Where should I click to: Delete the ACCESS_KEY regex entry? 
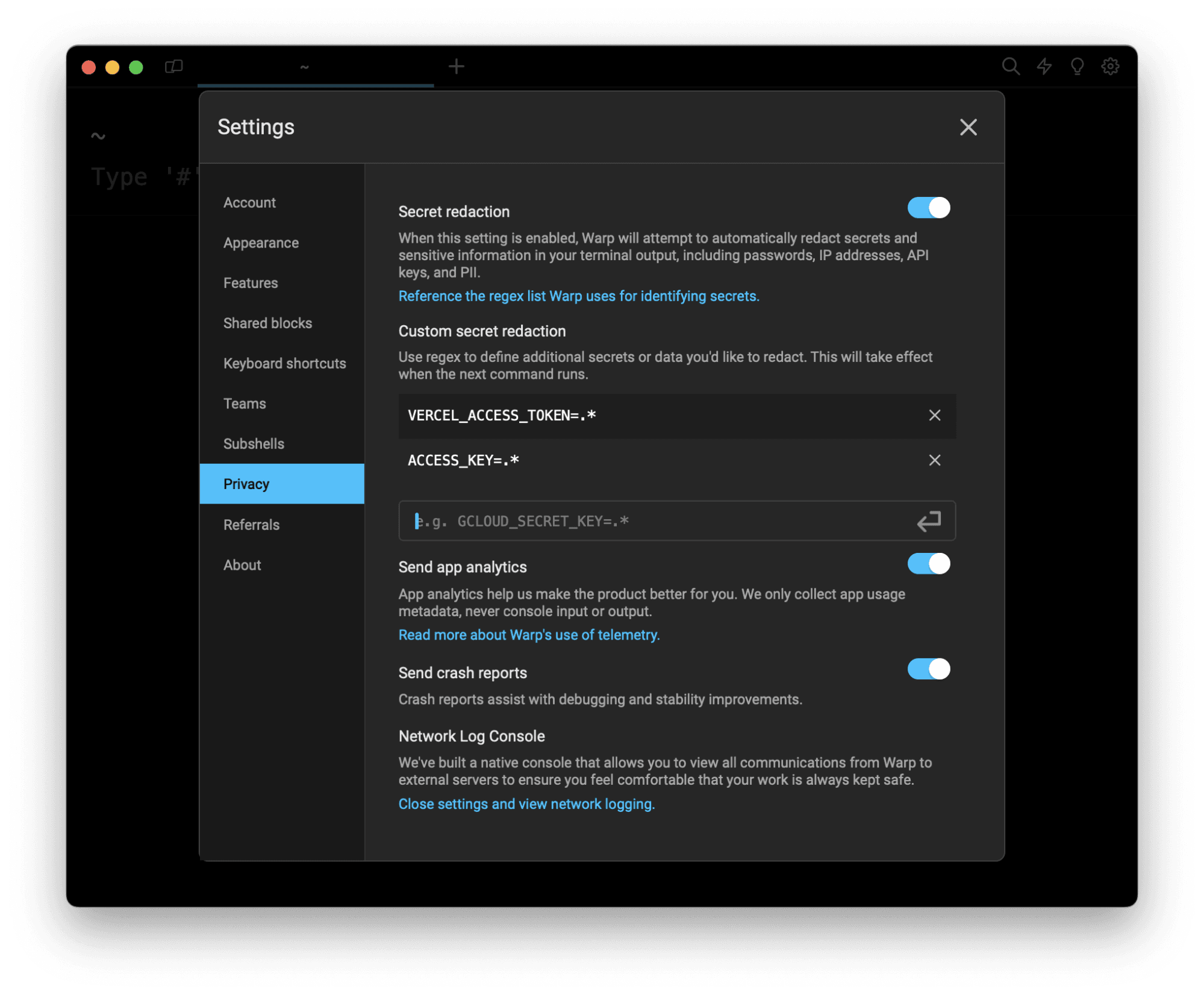point(934,461)
